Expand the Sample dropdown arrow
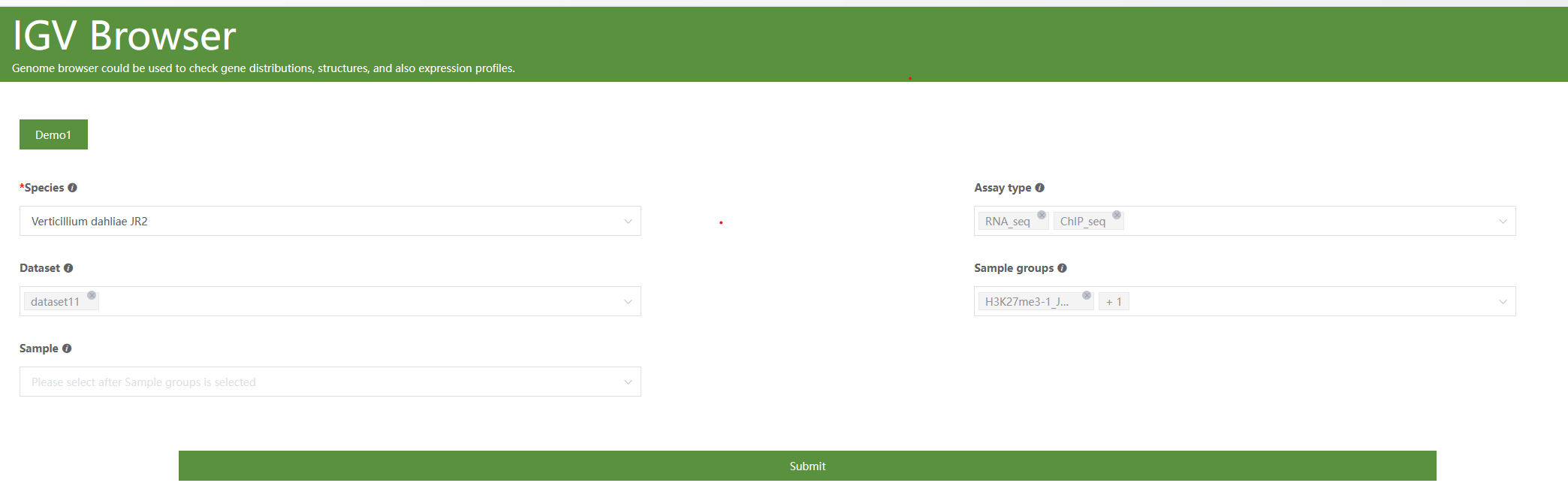Image resolution: width=1568 pixels, height=501 pixels. point(628,382)
